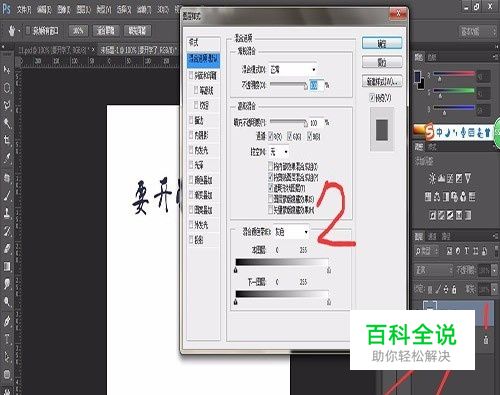Select the Horizontal Type tool
Viewport: 500px width, 395px height.
point(7,339)
